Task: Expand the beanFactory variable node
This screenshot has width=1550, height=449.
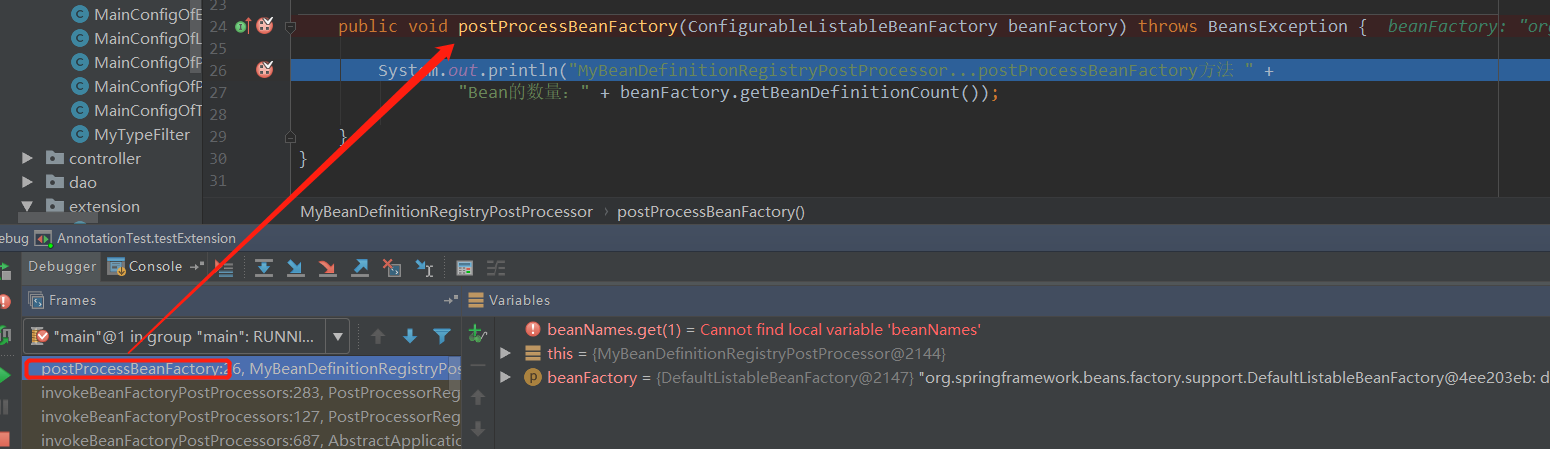Action: pos(505,377)
